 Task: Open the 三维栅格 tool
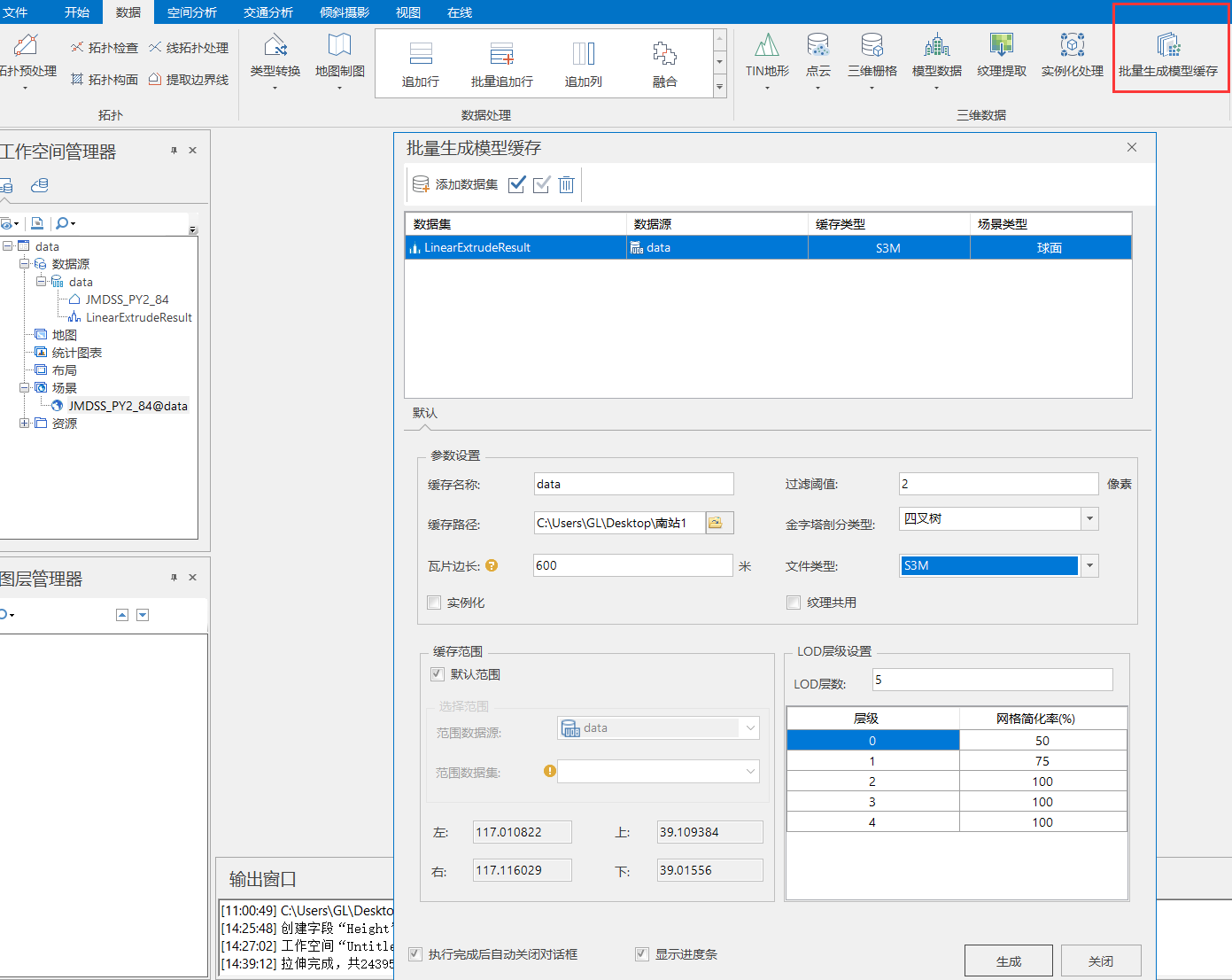[x=872, y=60]
